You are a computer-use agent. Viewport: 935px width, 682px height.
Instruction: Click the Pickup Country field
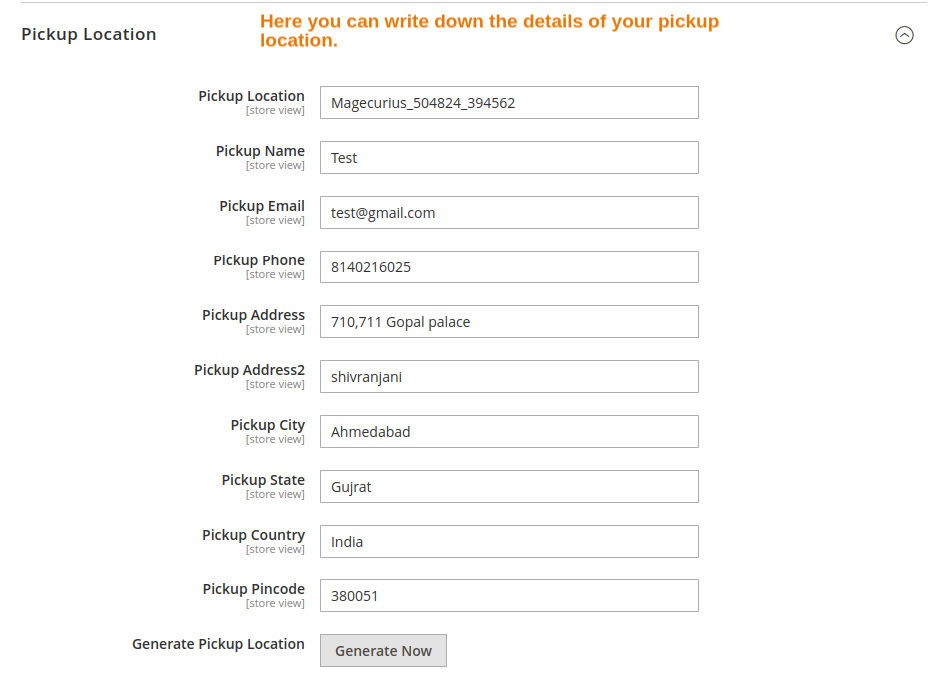(509, 542)
